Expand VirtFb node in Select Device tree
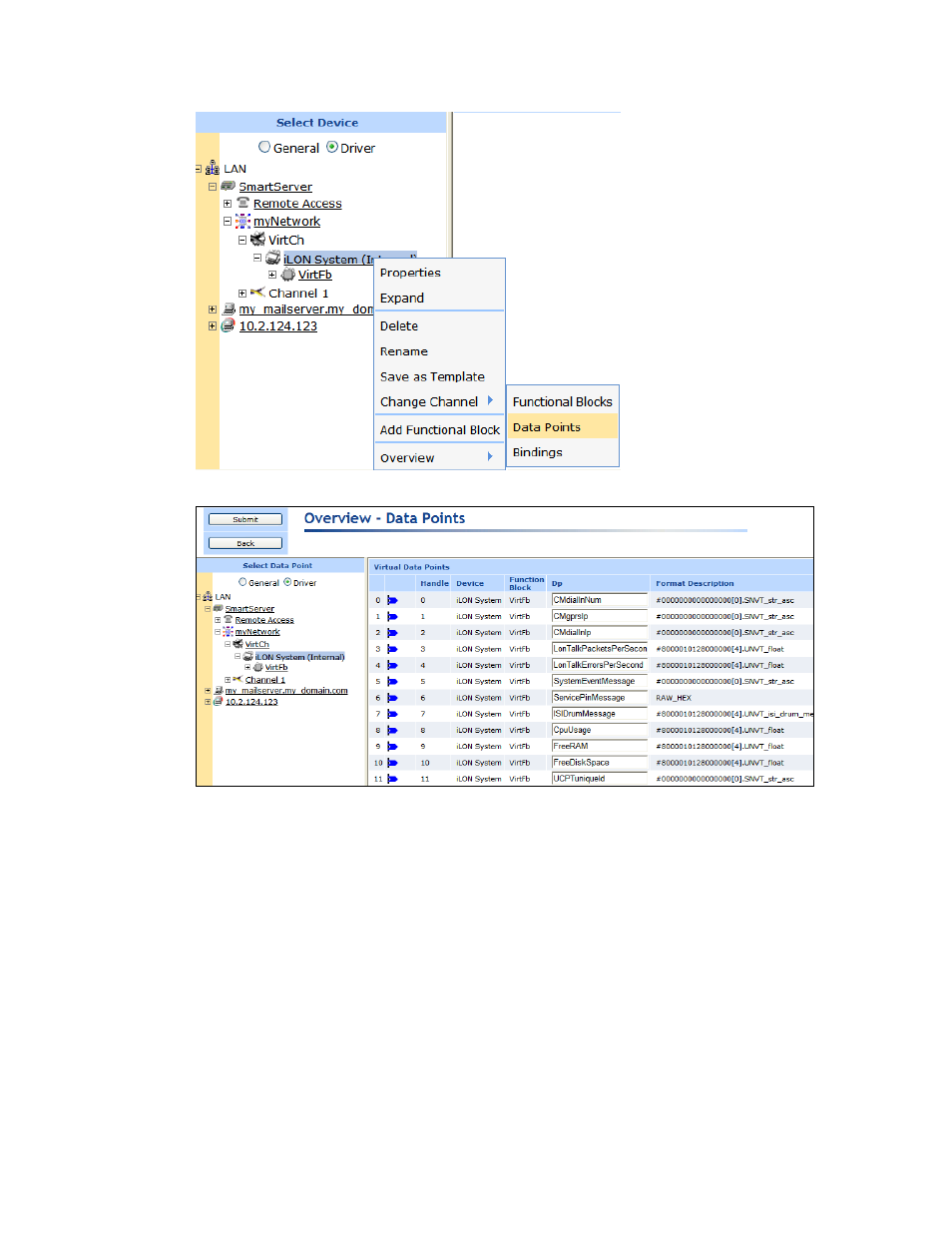 tap(272, 275)
